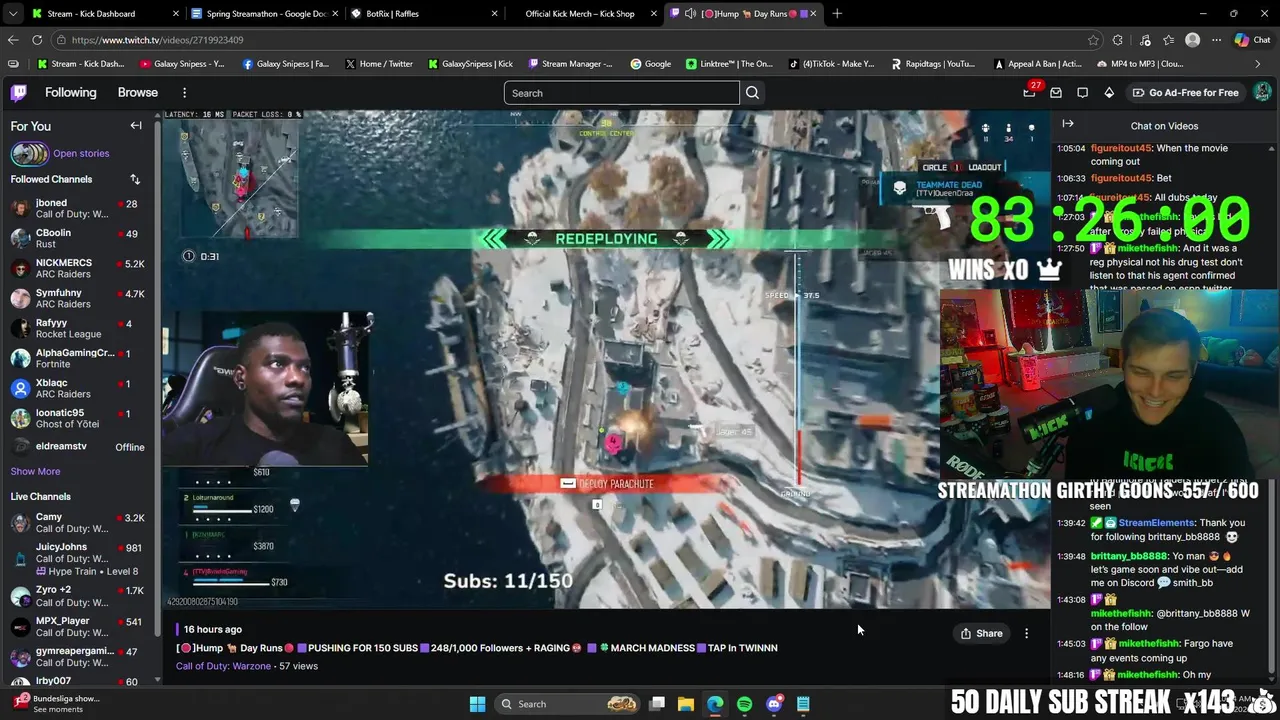
Task: Click the Windows Start button
Action: click(x=477, y=704)
